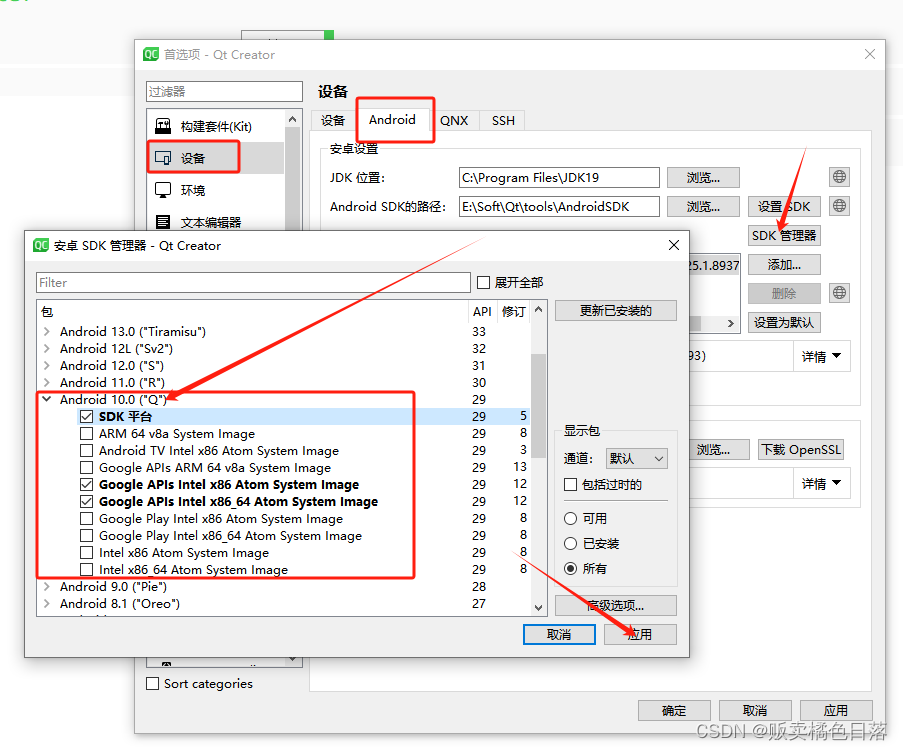Enable the Sort categories checkbox

click(152, 684)
